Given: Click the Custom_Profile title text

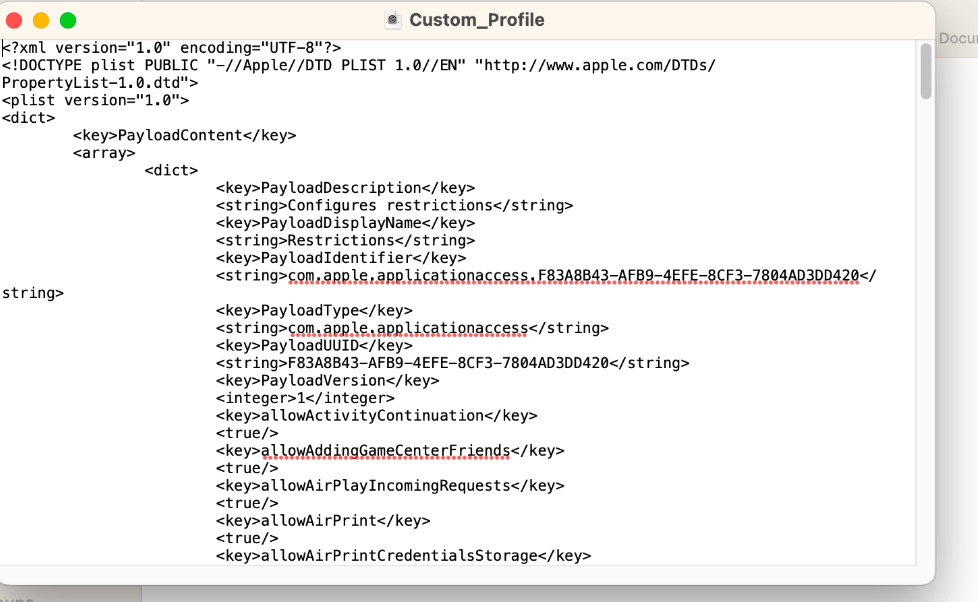Looking at the screenshot, I should point(477,20).
